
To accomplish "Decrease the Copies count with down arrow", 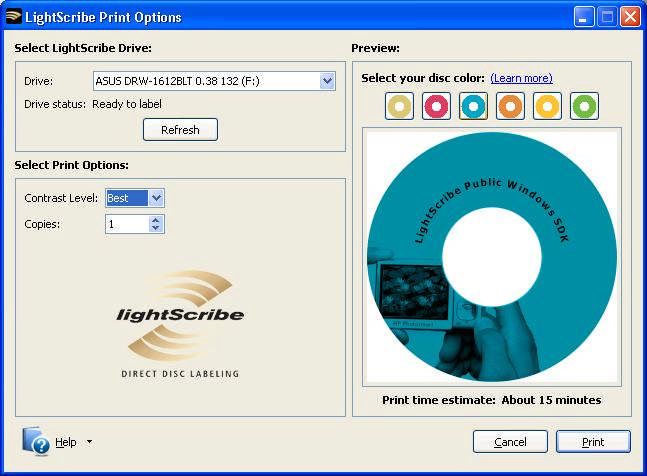I will click(x=156, y=228).
